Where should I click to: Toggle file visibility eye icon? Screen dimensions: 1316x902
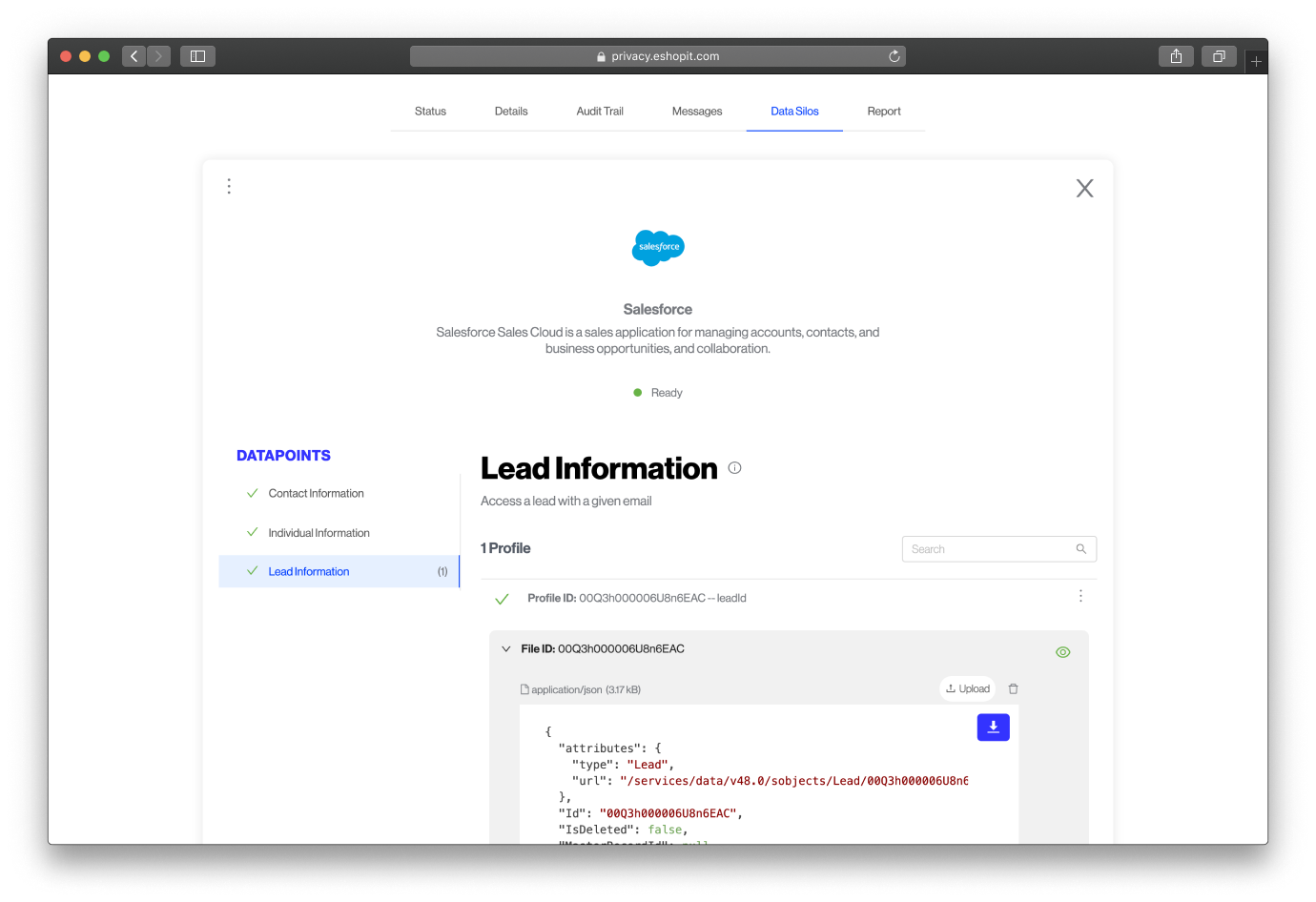[1063, 652]
